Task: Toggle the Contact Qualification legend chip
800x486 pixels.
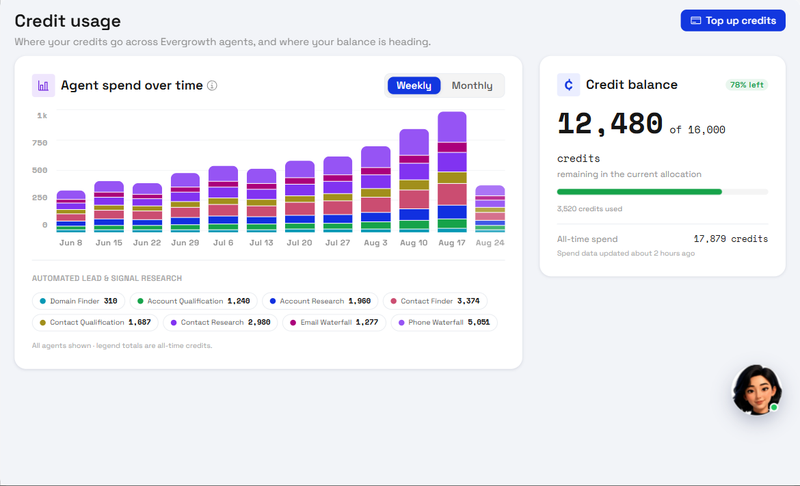Action: pyautogui.click(x=95, y=322)
